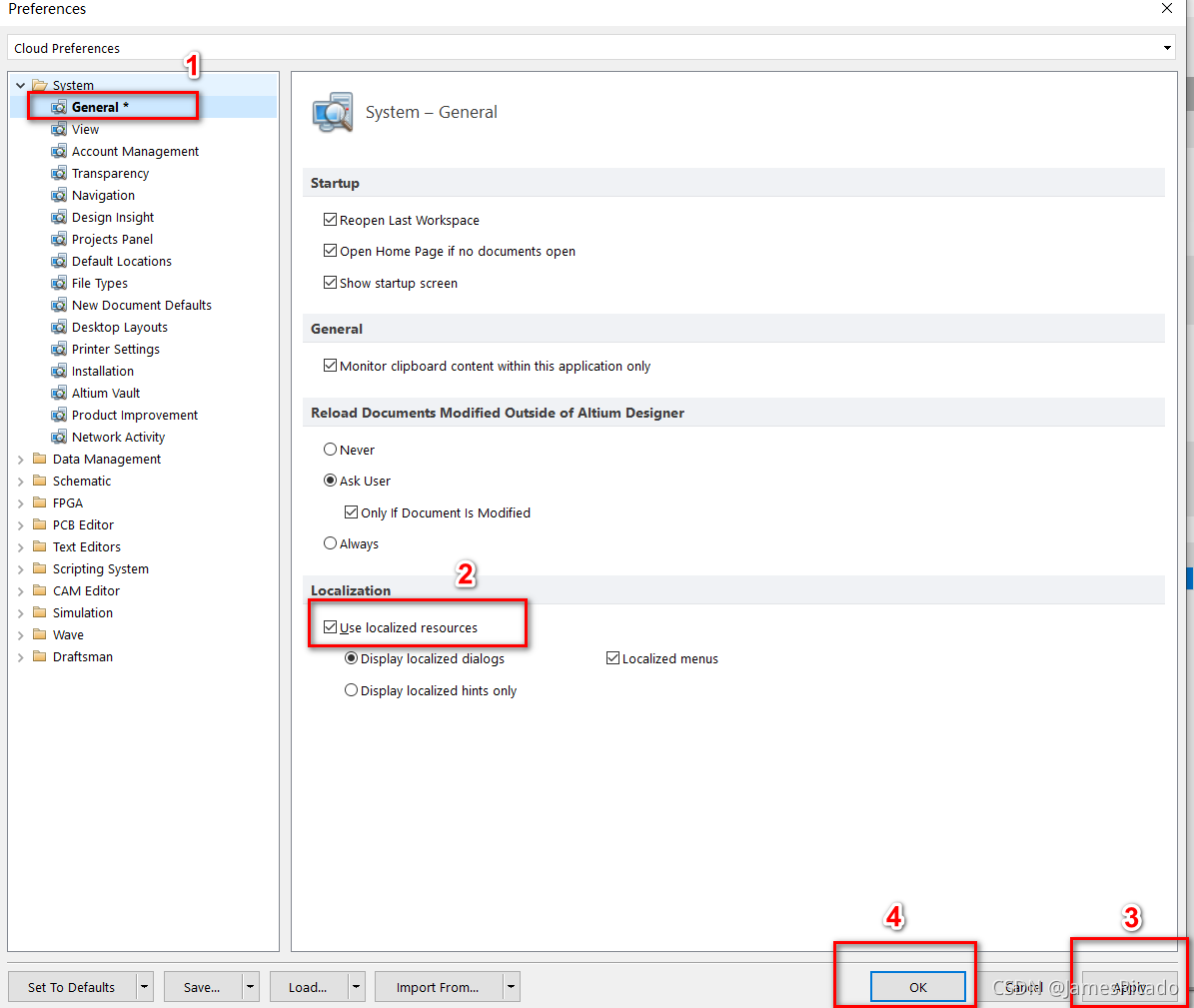Expand the CAM Editor node
This screenshot has width=1194, height=1008.
tap(21, 590)
